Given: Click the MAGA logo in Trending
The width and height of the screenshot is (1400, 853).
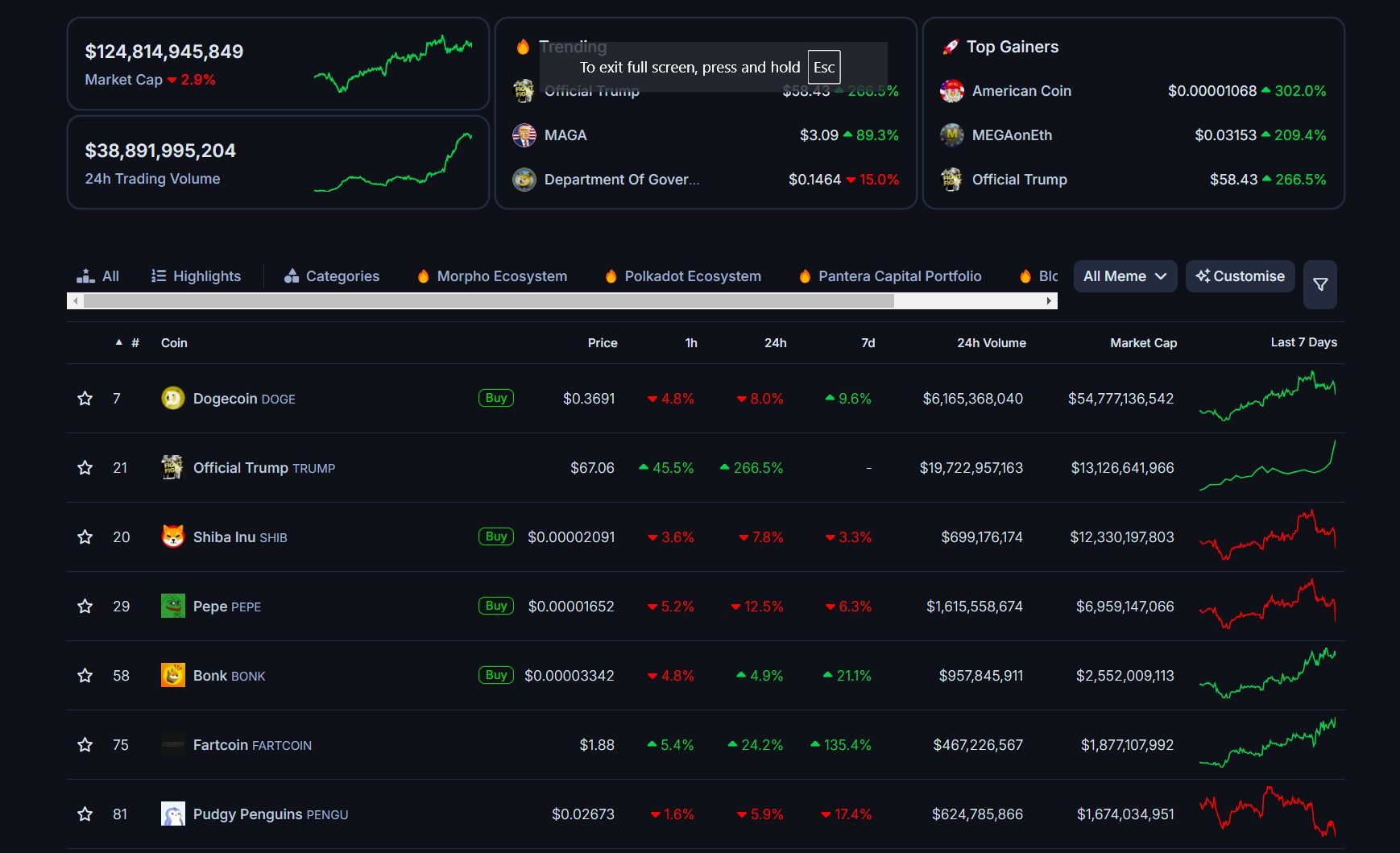Looking at the screenshot, I should [x=524, y=135].
